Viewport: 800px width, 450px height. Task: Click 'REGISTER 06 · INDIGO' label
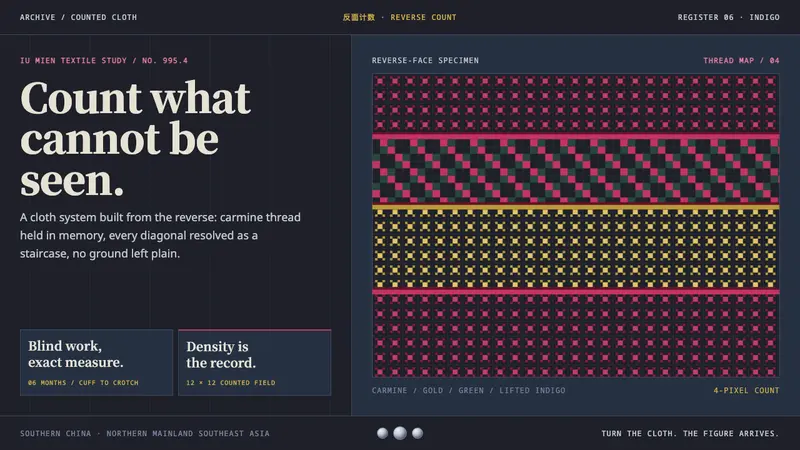click(x=729, y=17)
